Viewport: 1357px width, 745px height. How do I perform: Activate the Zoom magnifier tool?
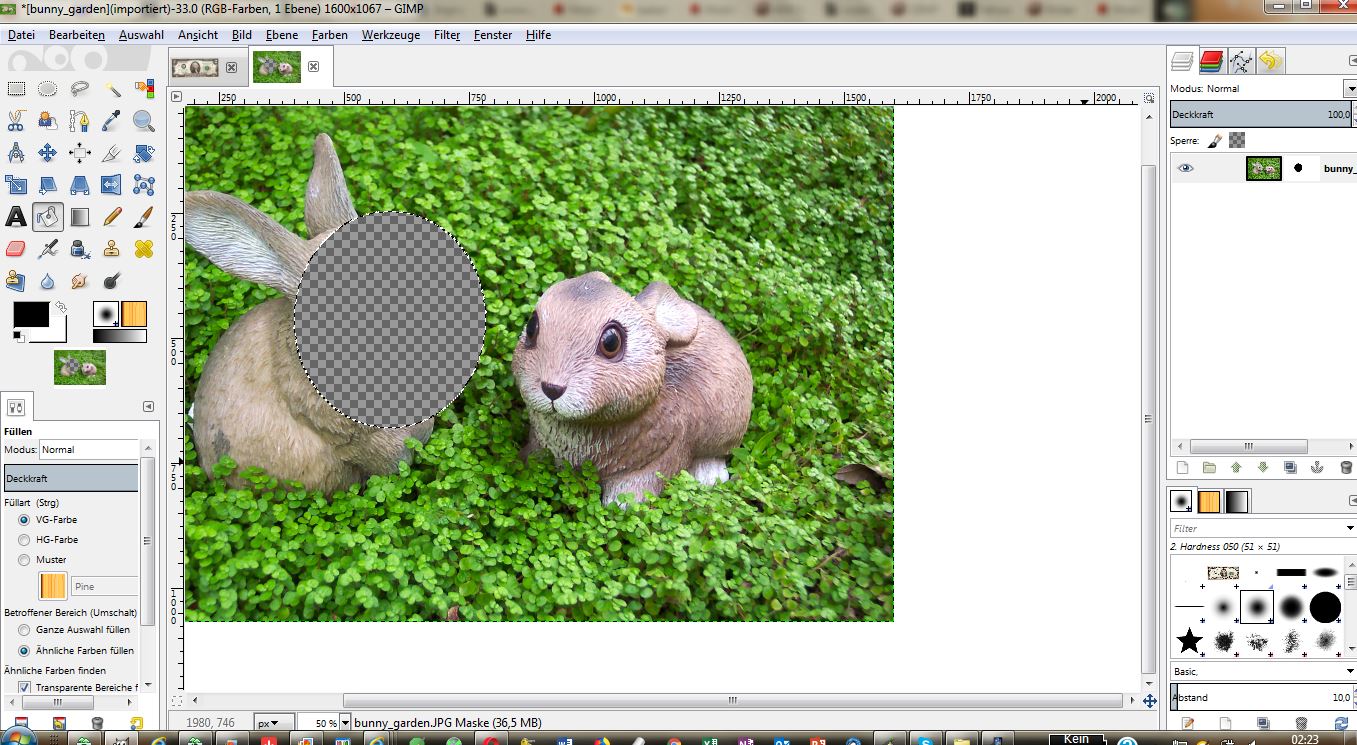point(144,121)
